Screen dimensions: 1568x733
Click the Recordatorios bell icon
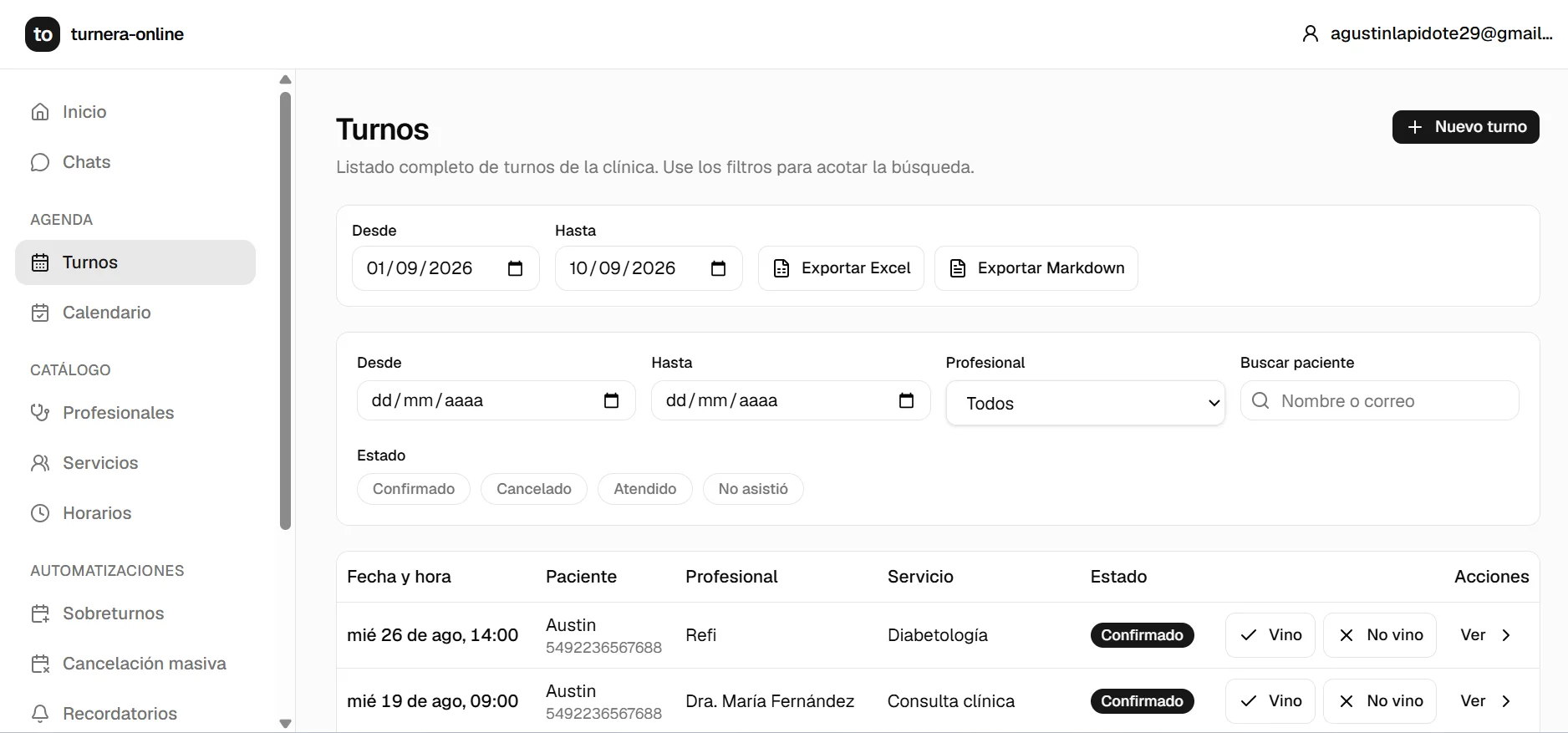40,714
